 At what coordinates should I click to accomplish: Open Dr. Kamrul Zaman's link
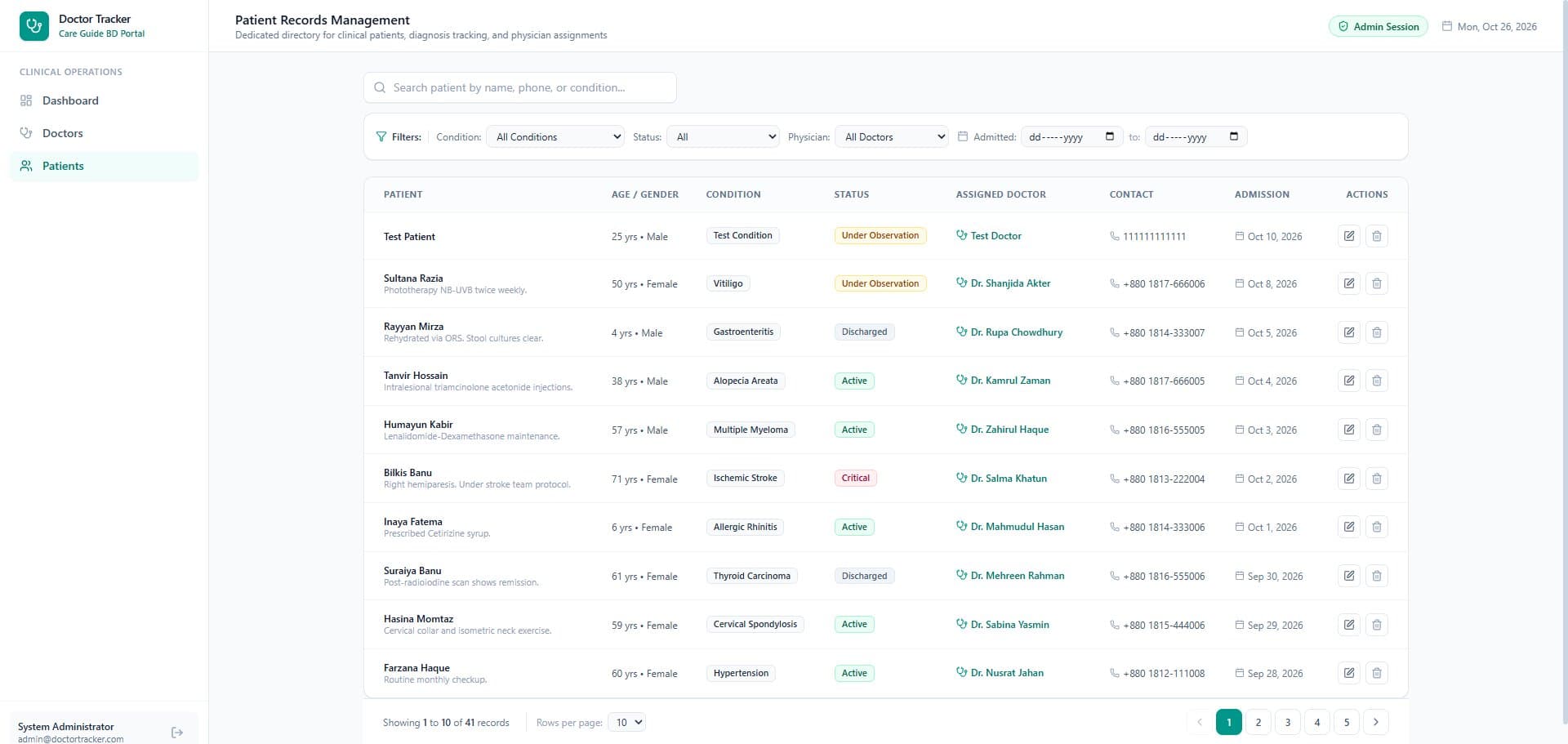pos(1004,381)
